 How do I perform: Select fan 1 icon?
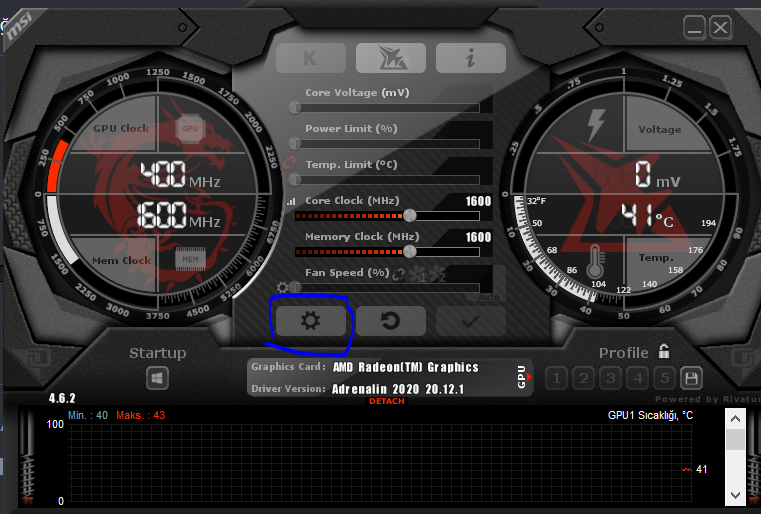[x=418, y=274]
